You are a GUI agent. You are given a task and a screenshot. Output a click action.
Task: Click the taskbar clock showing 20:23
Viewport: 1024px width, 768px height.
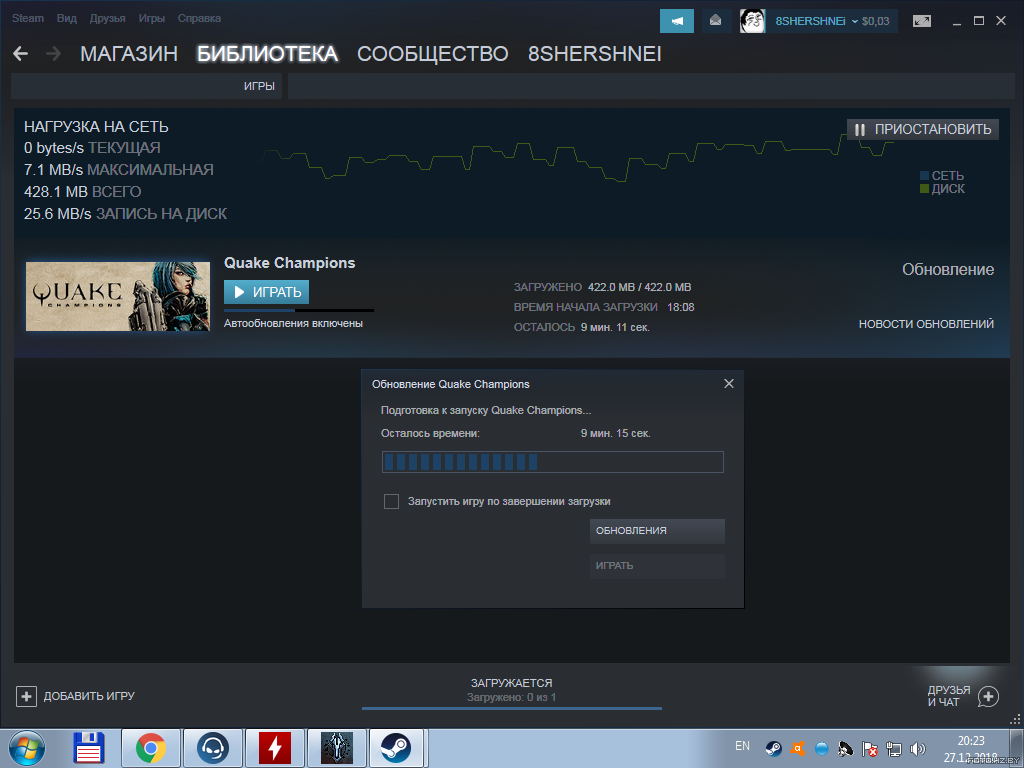(971, 741)
